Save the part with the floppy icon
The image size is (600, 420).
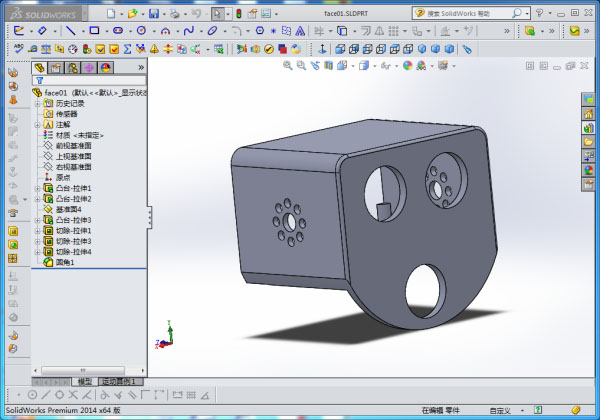154,14
